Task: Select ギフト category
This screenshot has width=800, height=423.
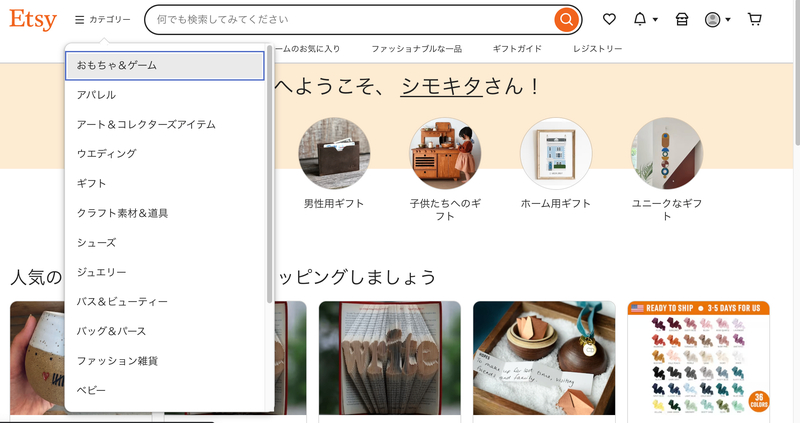Action: point(165,183)
